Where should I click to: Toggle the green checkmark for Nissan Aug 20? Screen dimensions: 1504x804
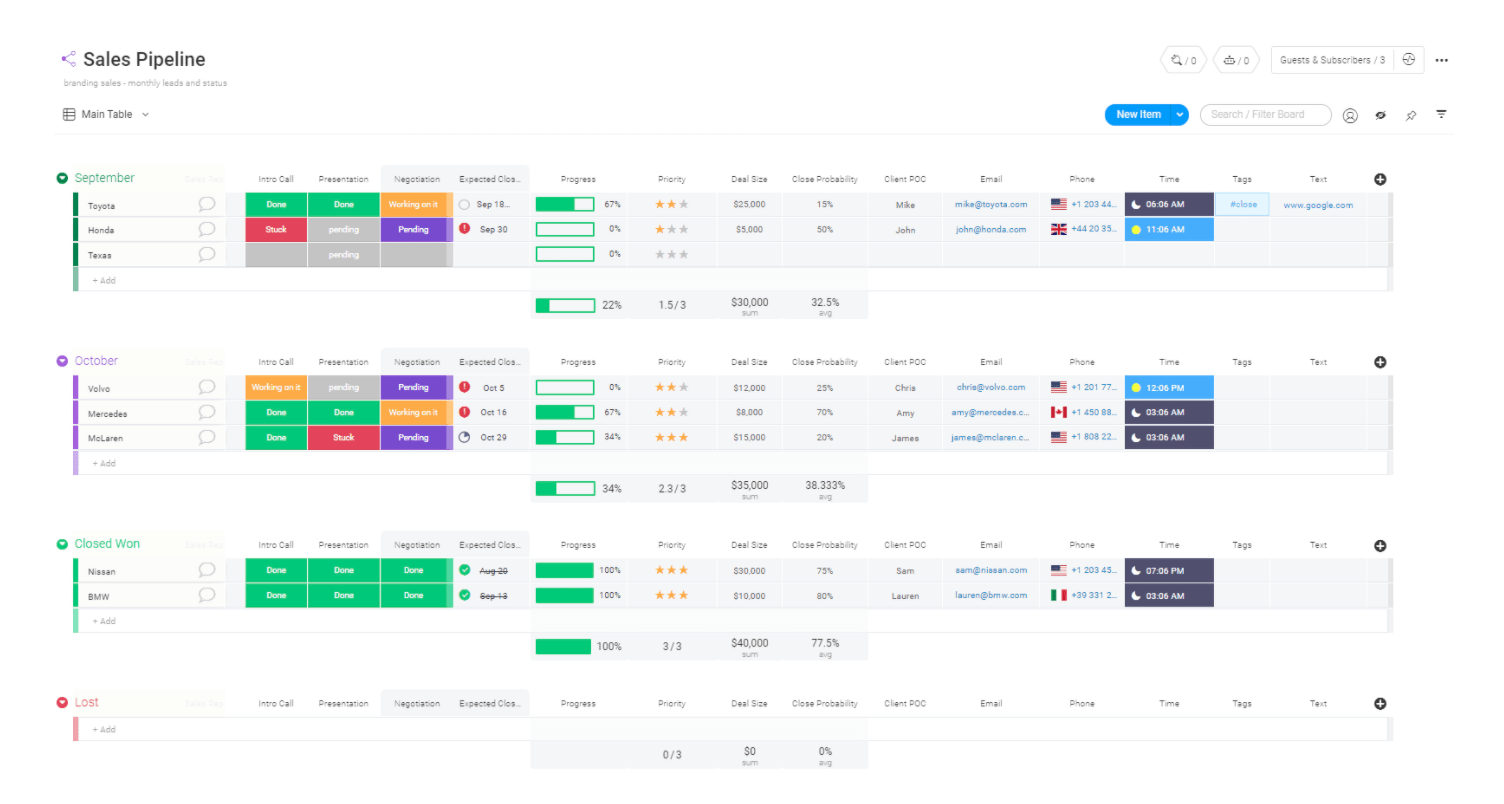(x=464, y=570)
